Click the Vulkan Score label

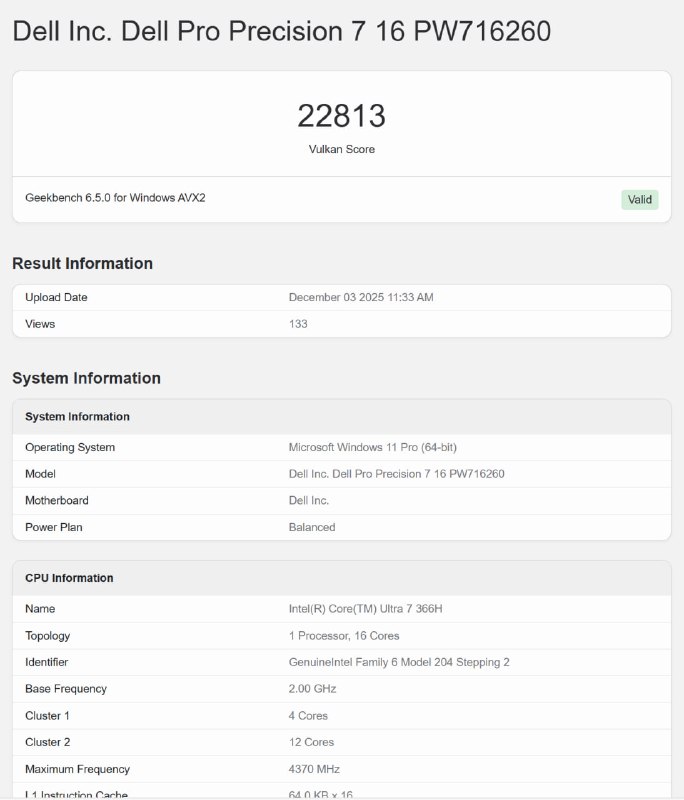coord(341,149)
